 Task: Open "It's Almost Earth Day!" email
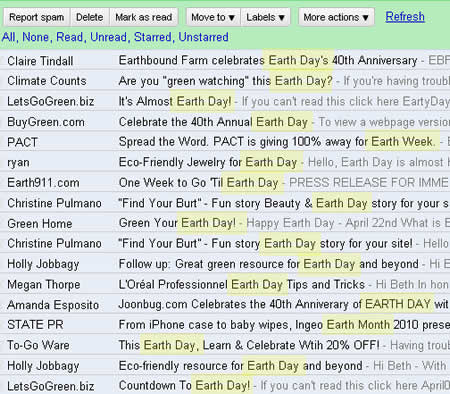(x=225, y=101)
